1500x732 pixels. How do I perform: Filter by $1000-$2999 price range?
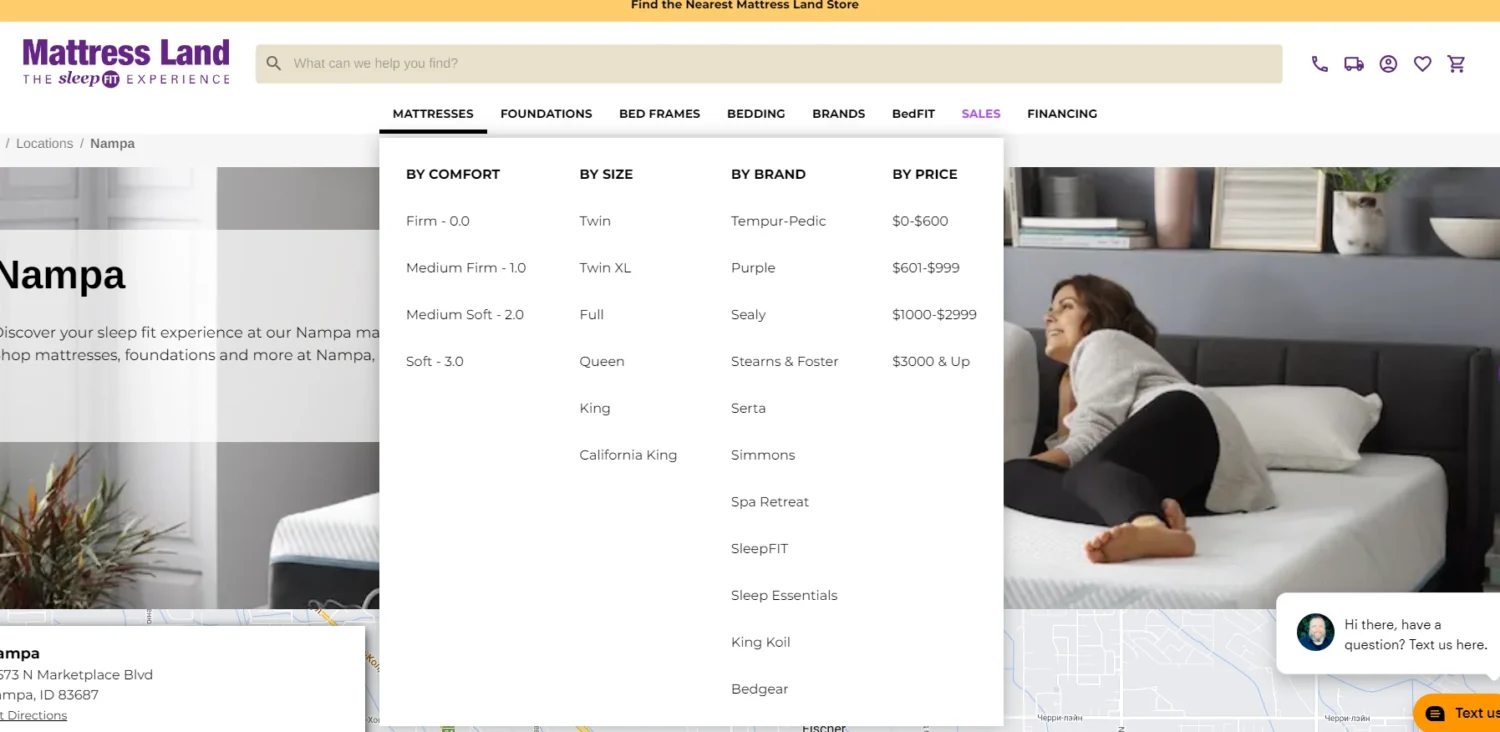935,315
